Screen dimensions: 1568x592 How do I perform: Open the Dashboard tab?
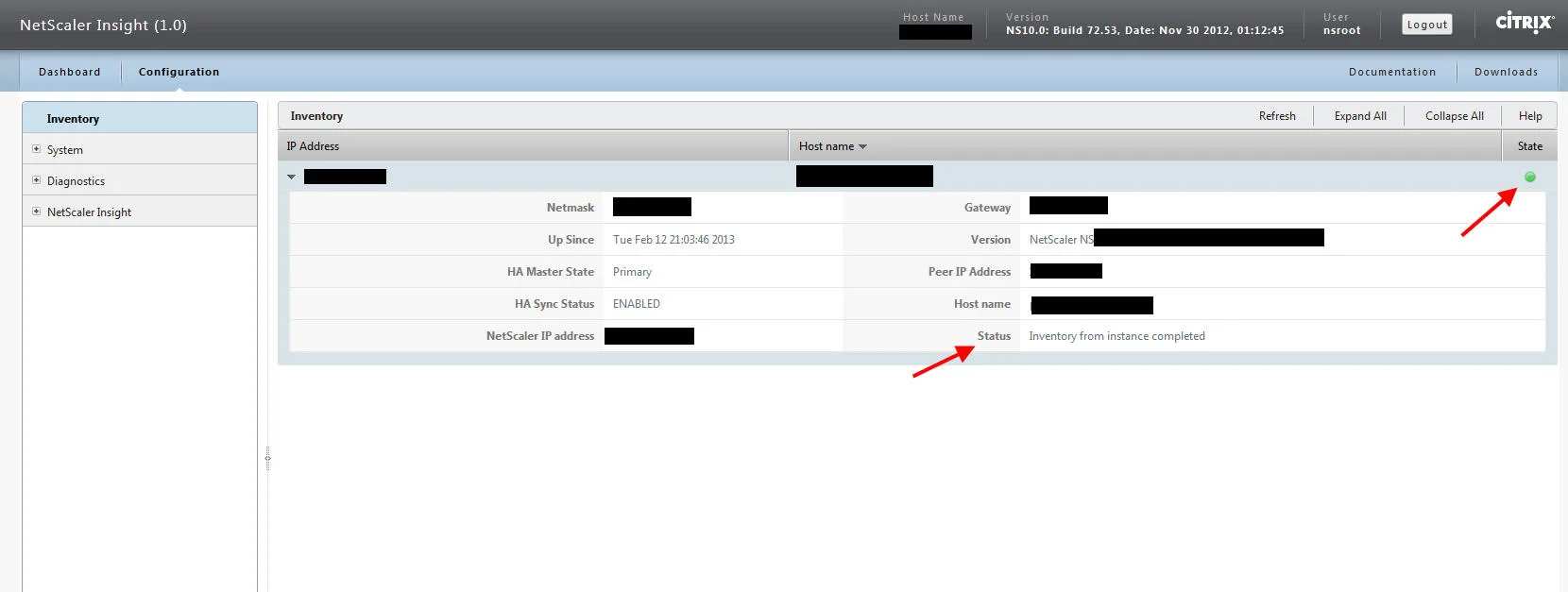(x=69, y=72)
